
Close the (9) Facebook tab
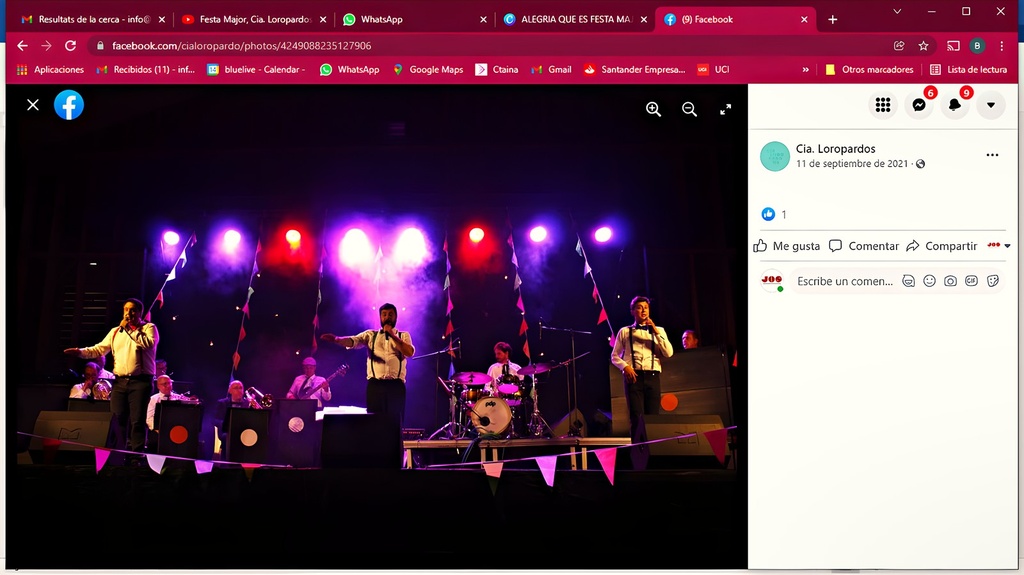pos(804,20)
